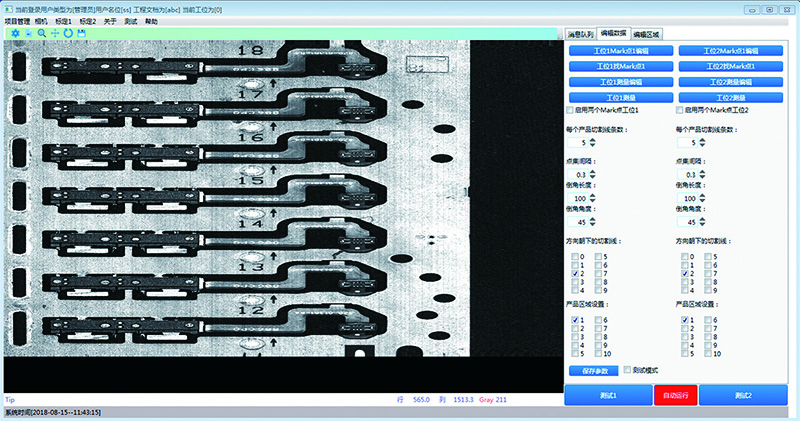800x421 pixels.
Task: Click stepper arrows for left 倒角长度 value
Action: pos(592,199)
